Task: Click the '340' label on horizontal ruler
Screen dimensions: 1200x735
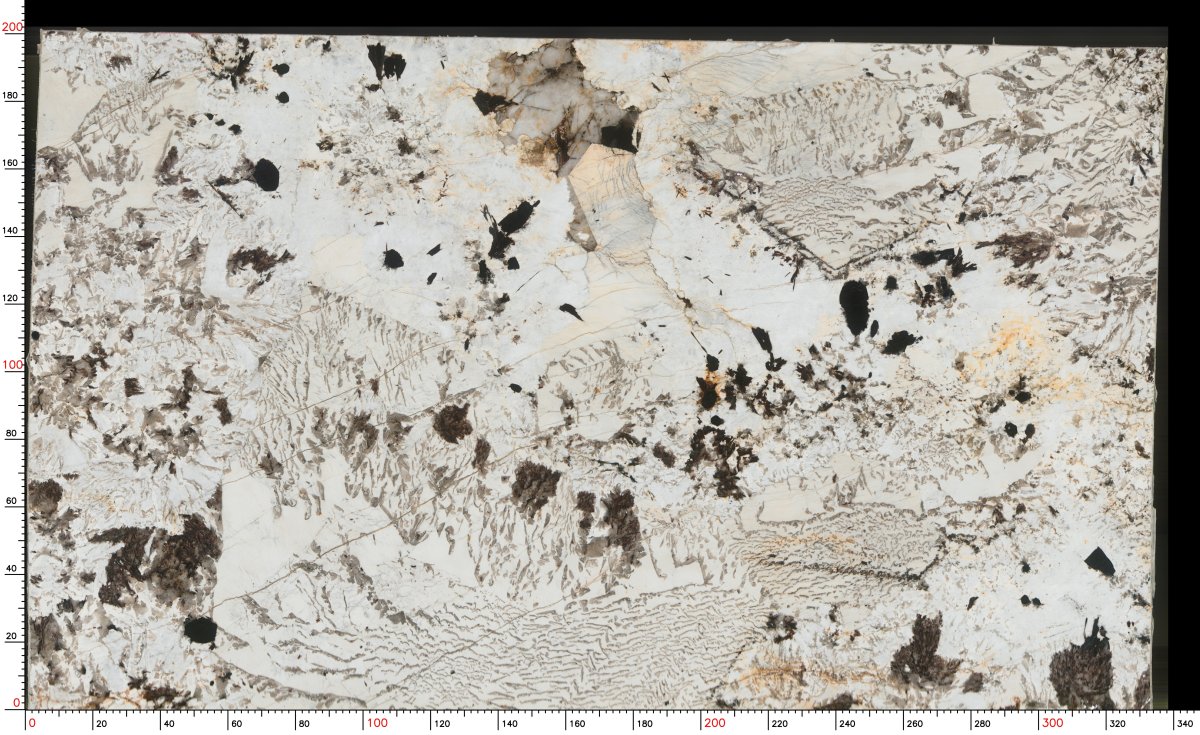Action: (x=1185, y=722)
